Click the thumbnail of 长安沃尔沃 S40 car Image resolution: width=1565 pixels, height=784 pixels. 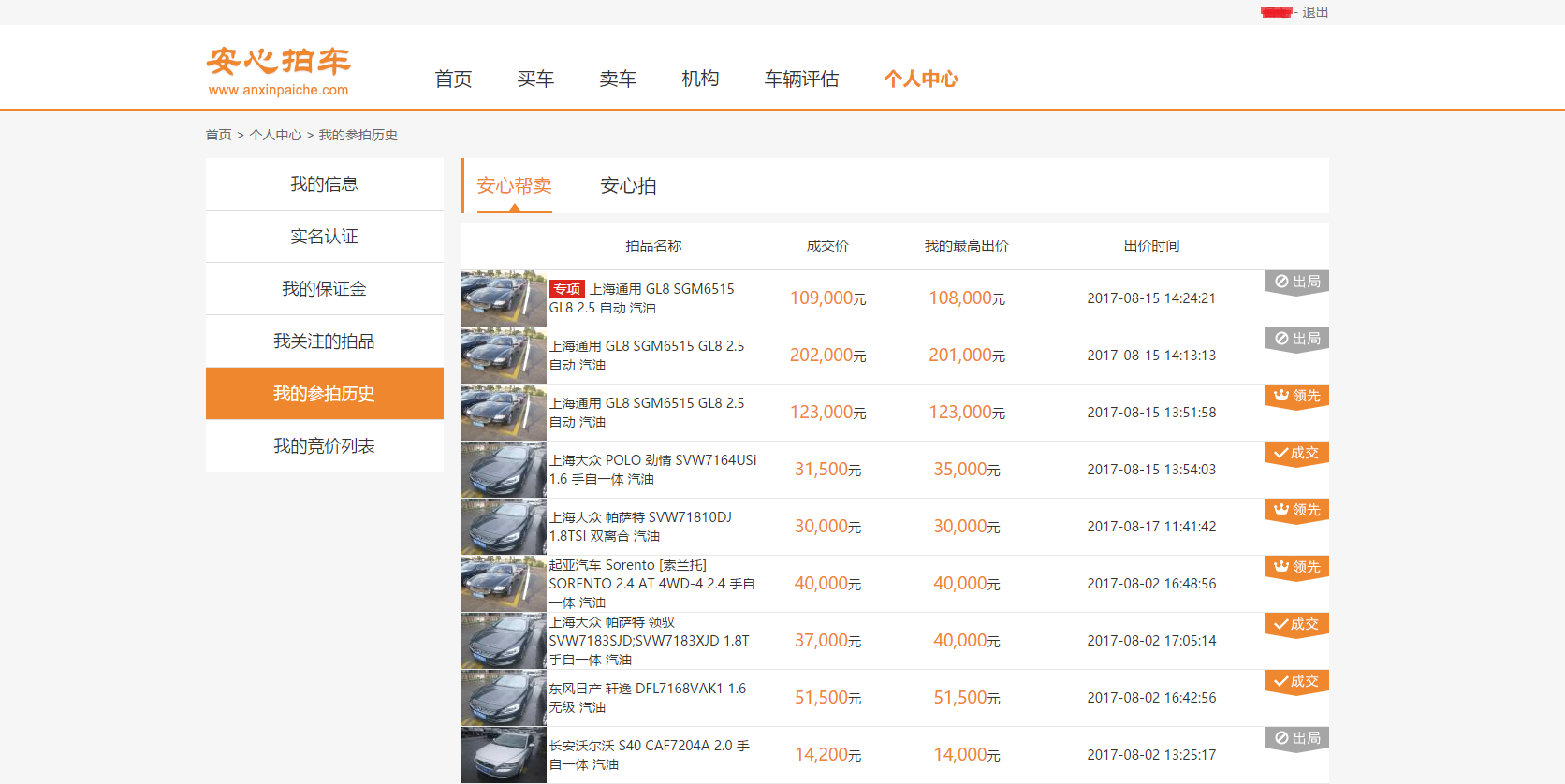pyautogui.click(x=504, y=755)
